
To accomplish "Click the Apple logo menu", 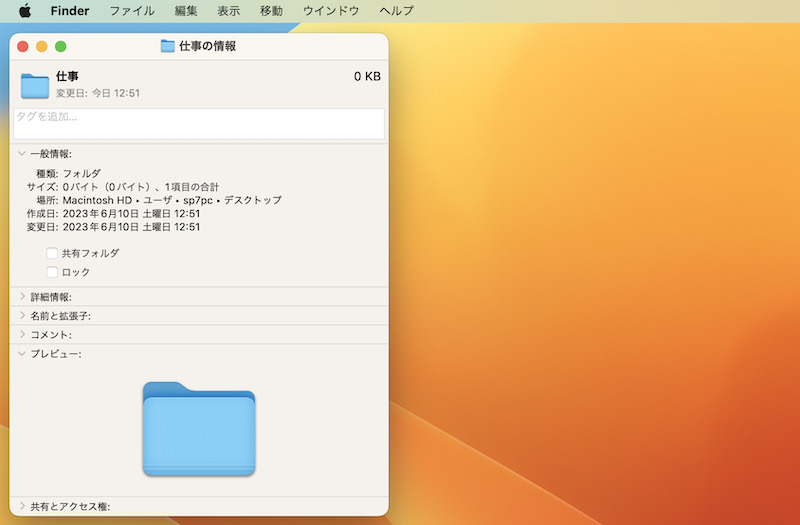I will click(x=25, y=11).
